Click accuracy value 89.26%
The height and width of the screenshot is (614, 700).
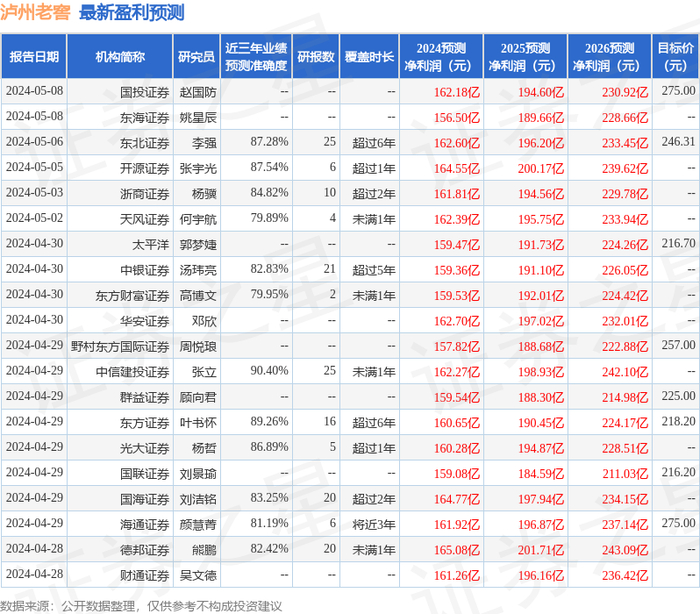coord(269,422)
